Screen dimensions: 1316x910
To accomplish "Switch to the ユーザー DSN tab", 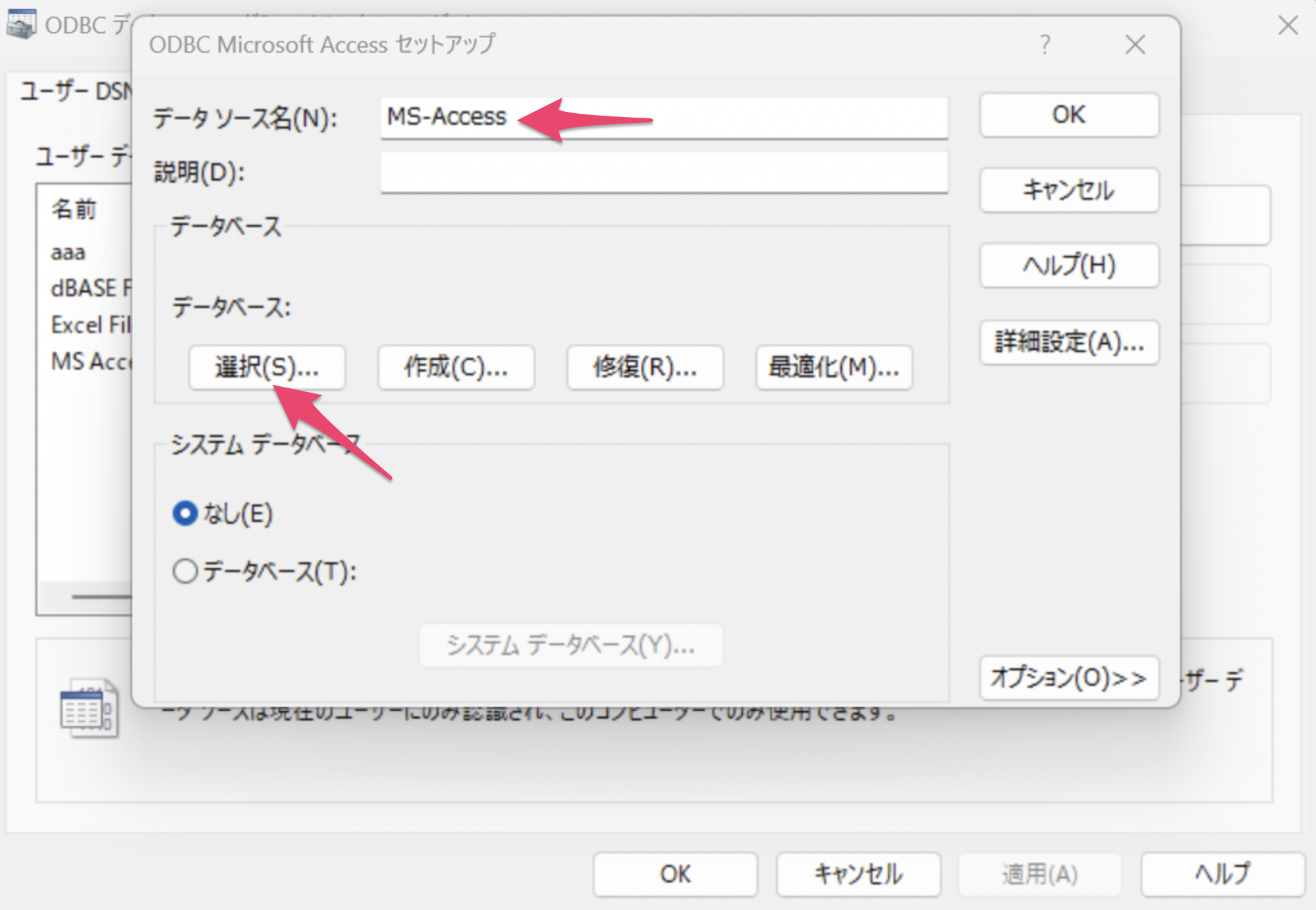I will coord(76,91).
